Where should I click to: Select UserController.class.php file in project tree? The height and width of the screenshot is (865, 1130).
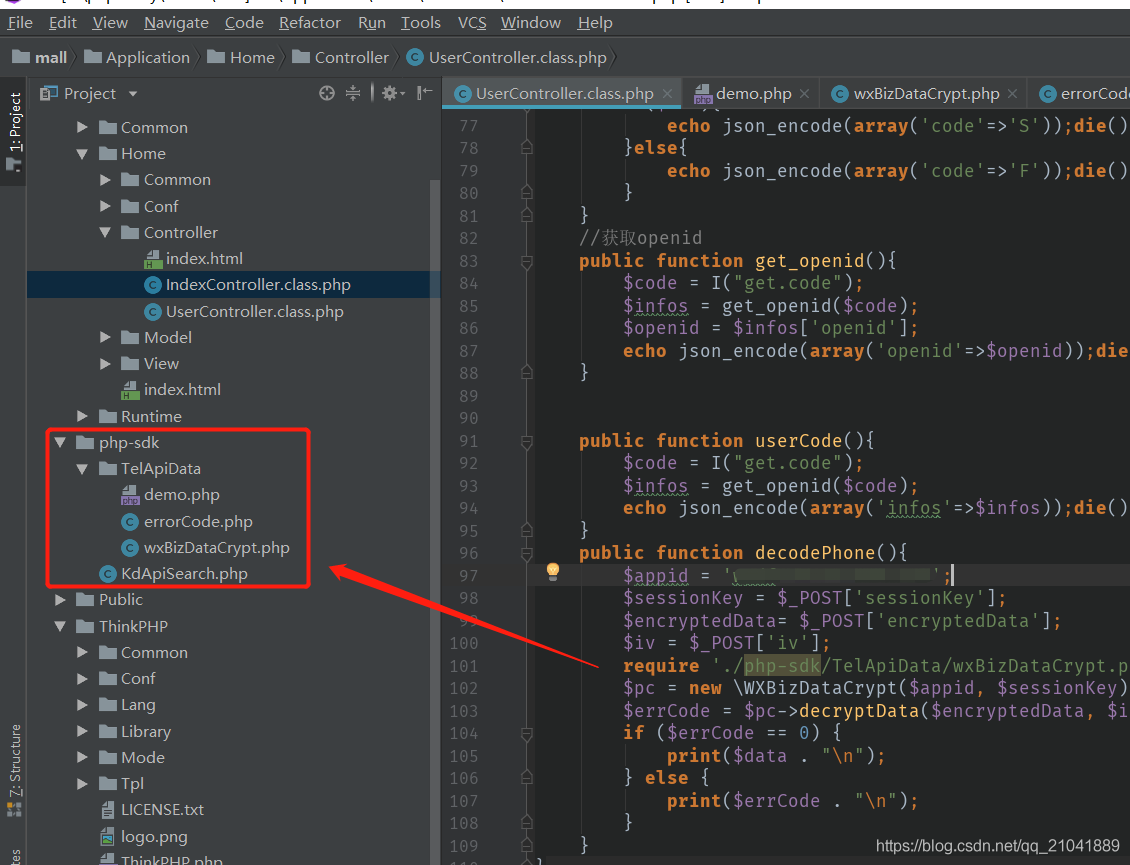pos(244,311)
